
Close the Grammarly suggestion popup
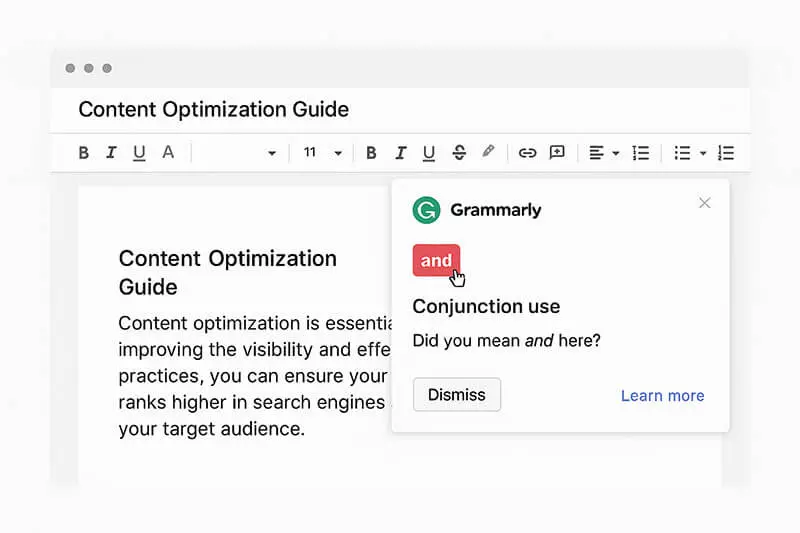705,203
